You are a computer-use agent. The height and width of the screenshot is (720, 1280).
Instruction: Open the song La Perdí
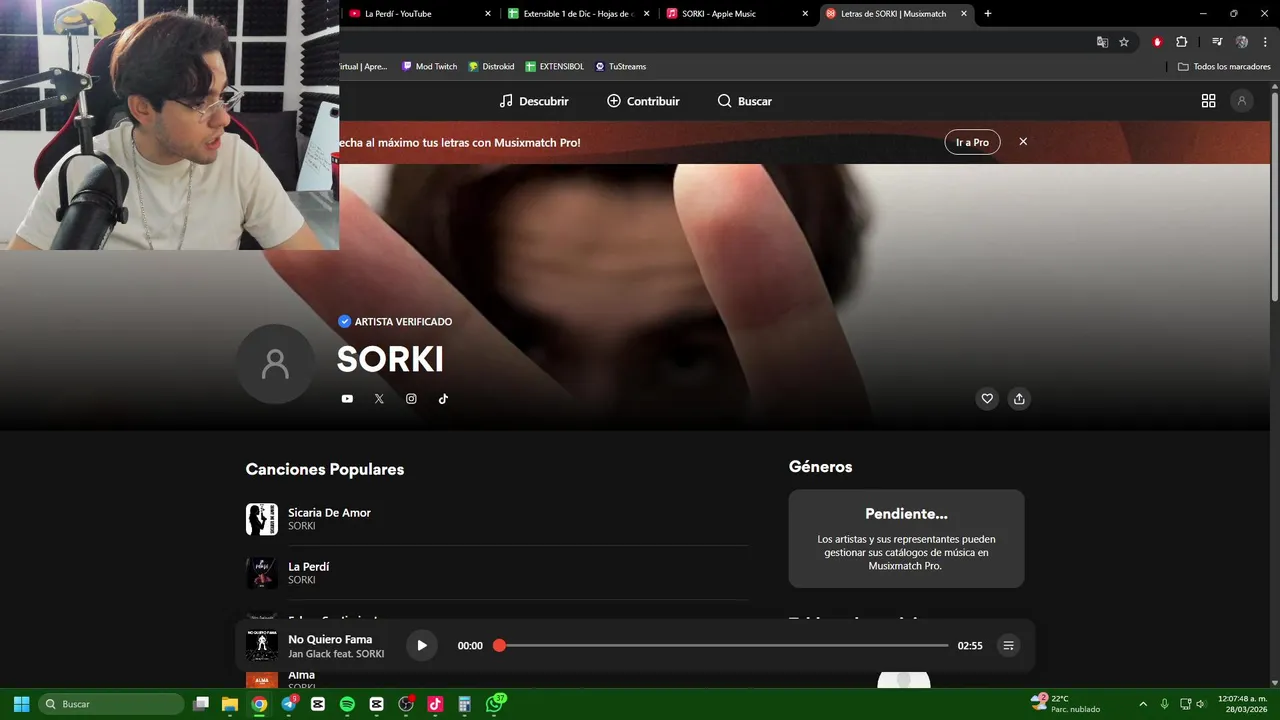click(x=308, y=567)
